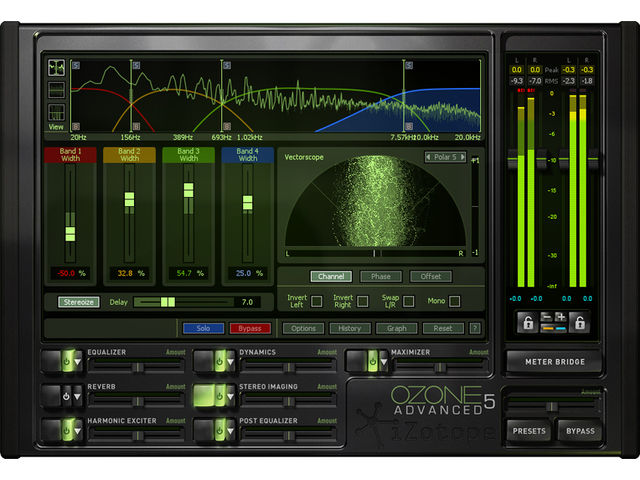The width and height of the screenshot is (640, 480).
Task: Open the Harmonic Exciter module preset arrow
Action: point(78,431)
